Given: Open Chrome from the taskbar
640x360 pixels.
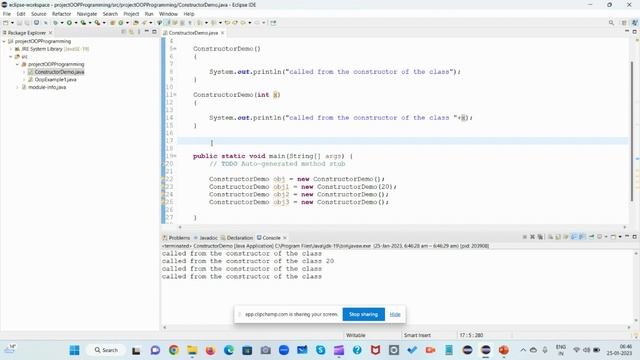Looking at the screenshot, I should click(174, 350).
